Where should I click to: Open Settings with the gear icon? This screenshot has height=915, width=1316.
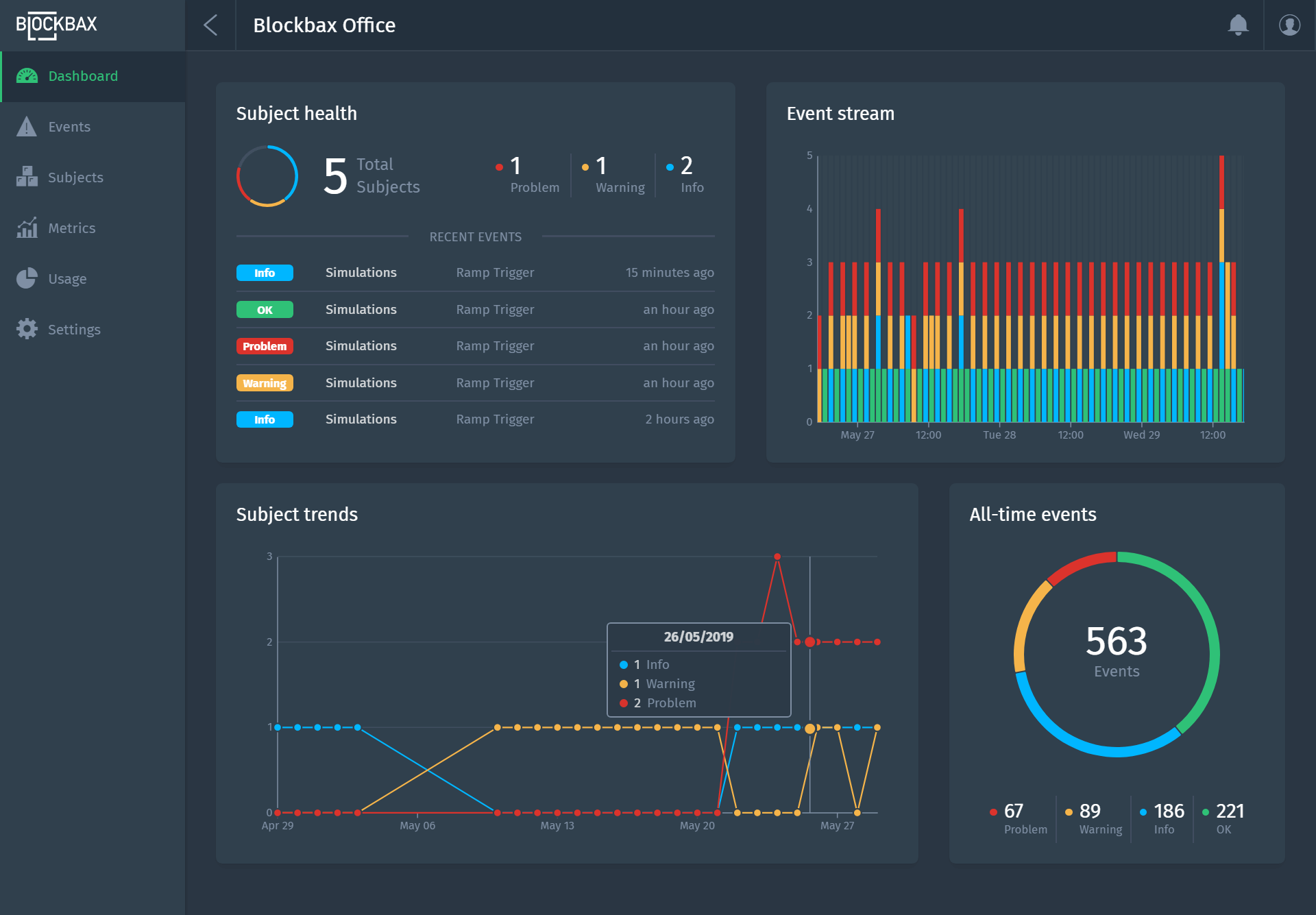(27, 329)
